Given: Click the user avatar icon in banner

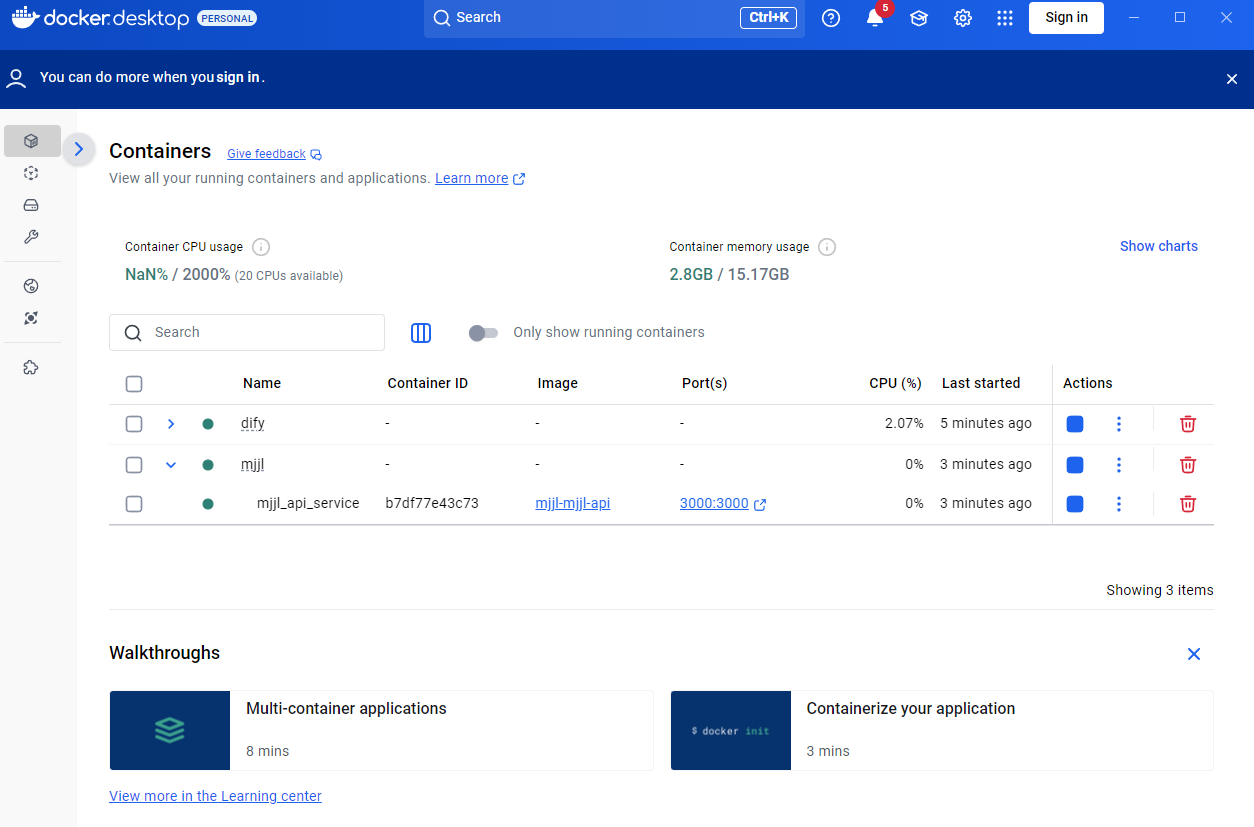Looking at the screenshot, I should pyautogui.click(x=16, y=78).
